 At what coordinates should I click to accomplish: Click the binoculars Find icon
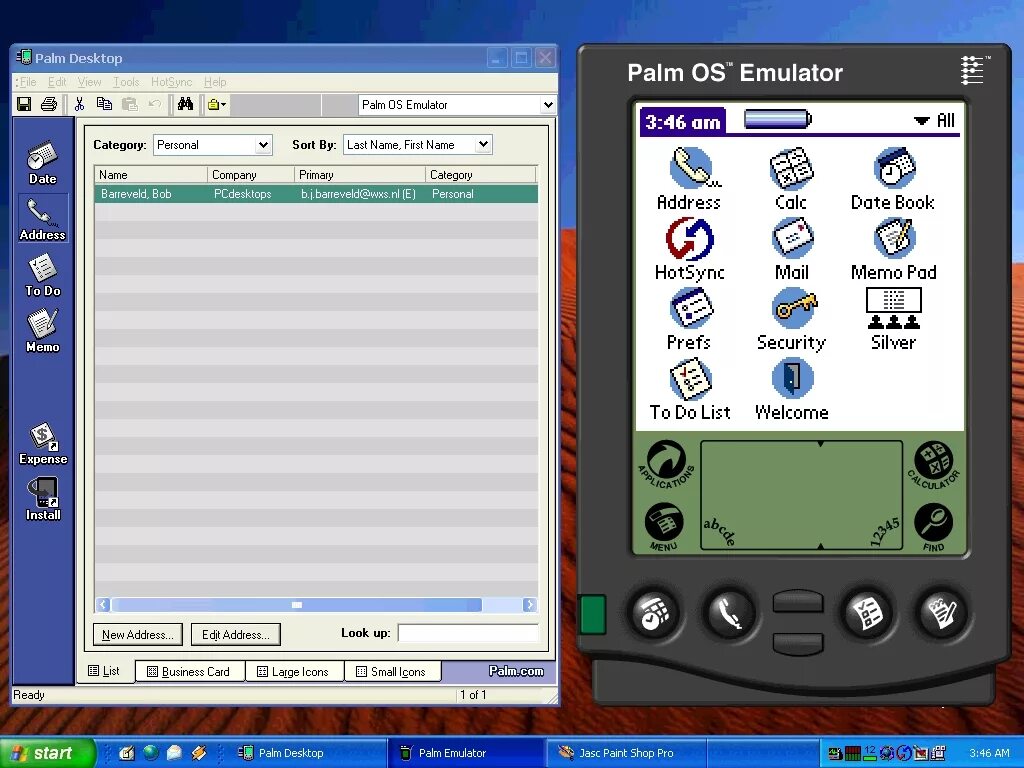pos(185,104)
